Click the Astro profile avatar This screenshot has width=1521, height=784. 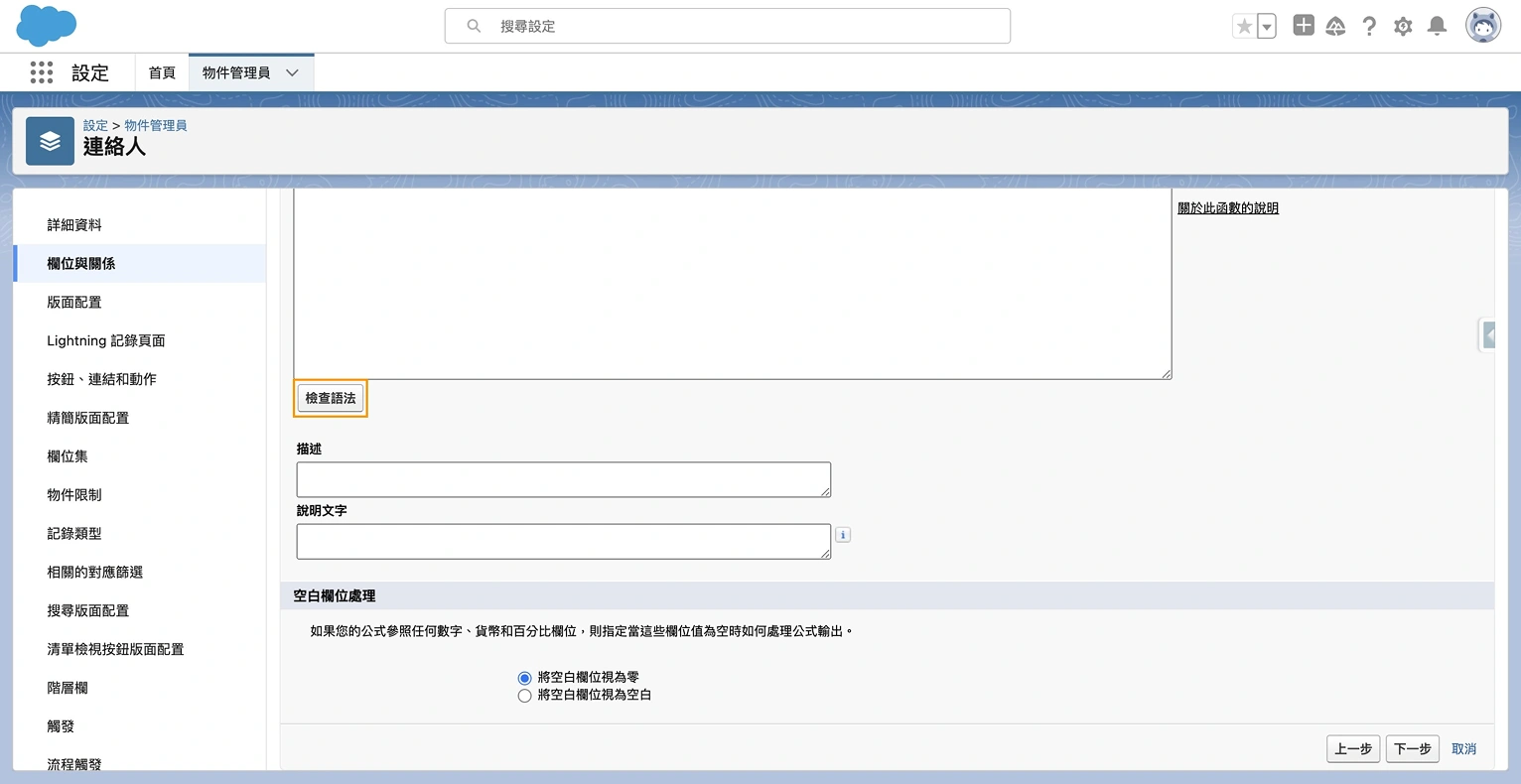click(x=1482, y=25)
